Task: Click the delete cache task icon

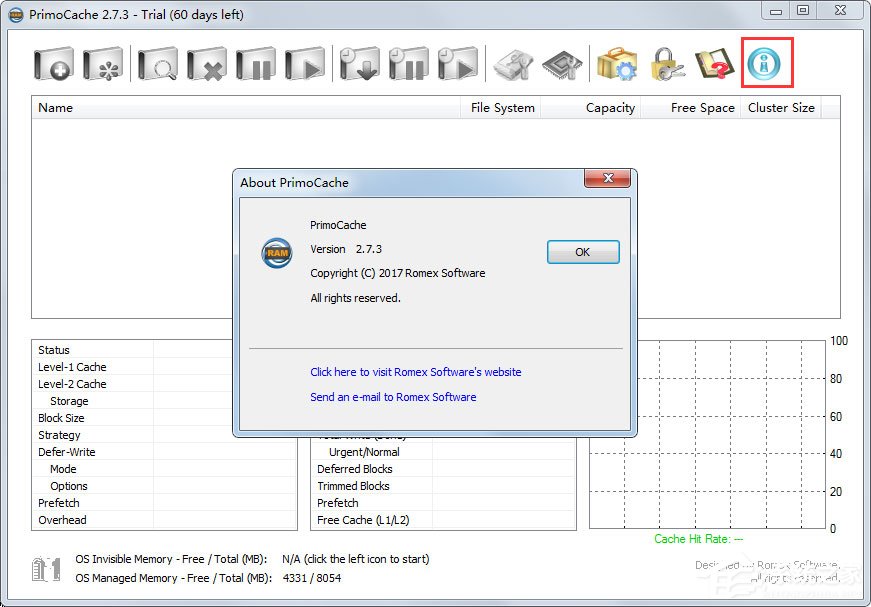Action: (x=207, y=64)
